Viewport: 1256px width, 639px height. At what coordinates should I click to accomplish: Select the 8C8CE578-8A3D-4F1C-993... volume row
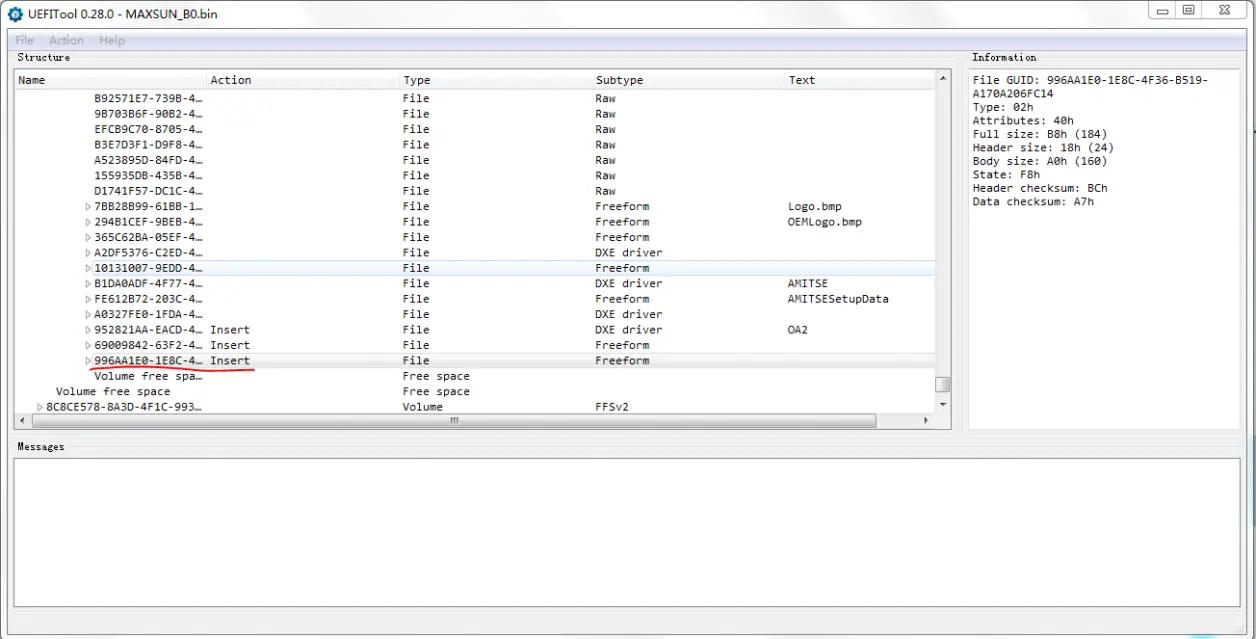click(475, 407)
